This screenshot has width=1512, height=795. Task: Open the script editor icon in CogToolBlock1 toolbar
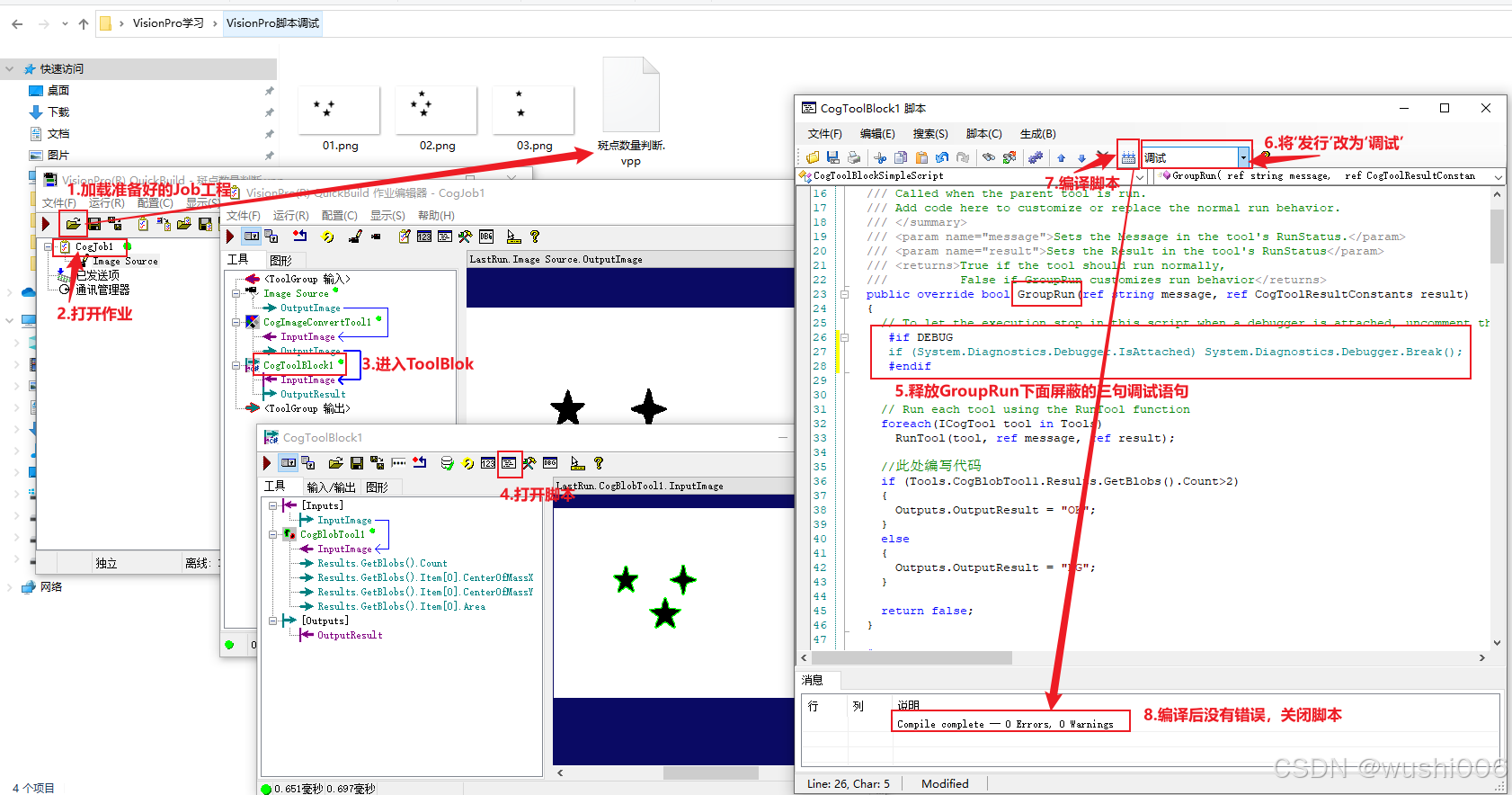509,463
